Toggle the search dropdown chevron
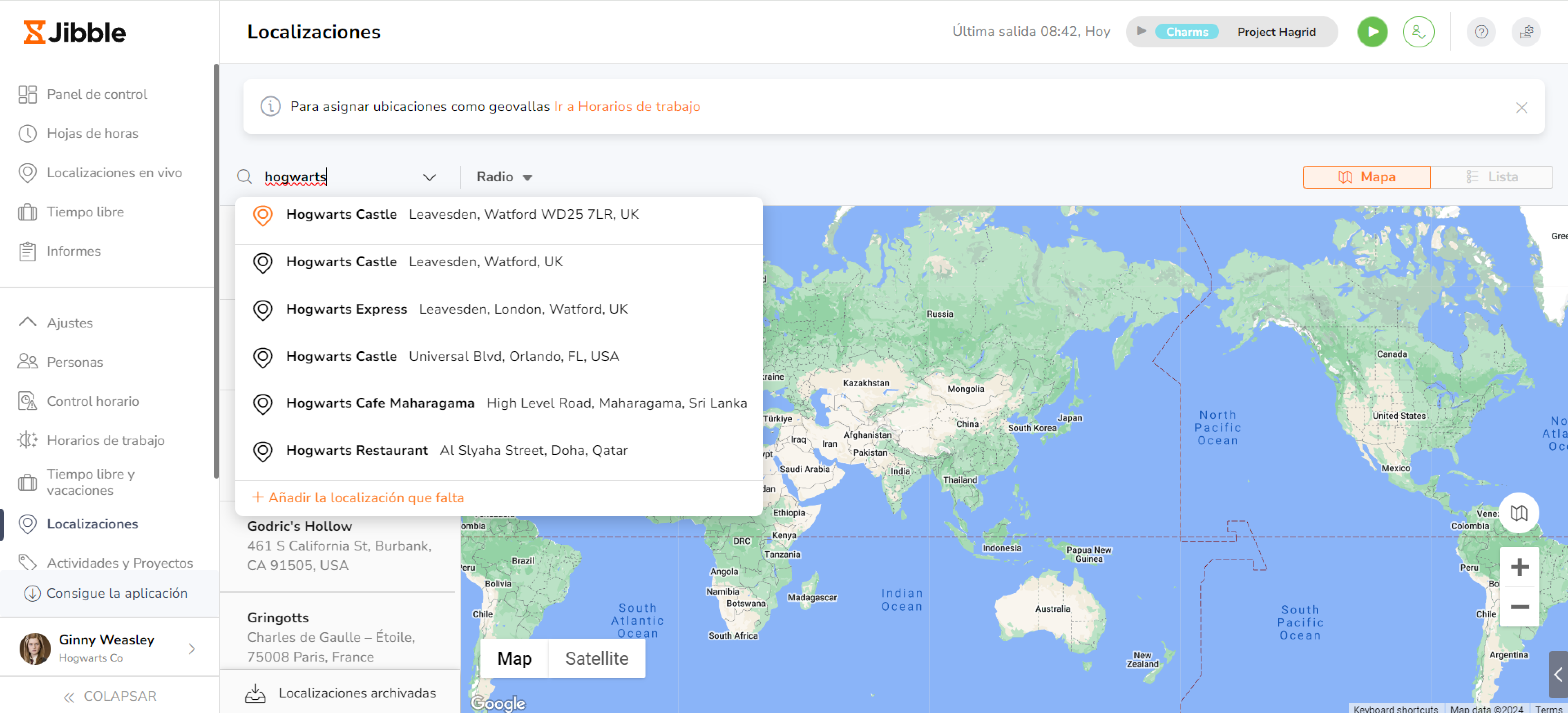 point(430,177)
